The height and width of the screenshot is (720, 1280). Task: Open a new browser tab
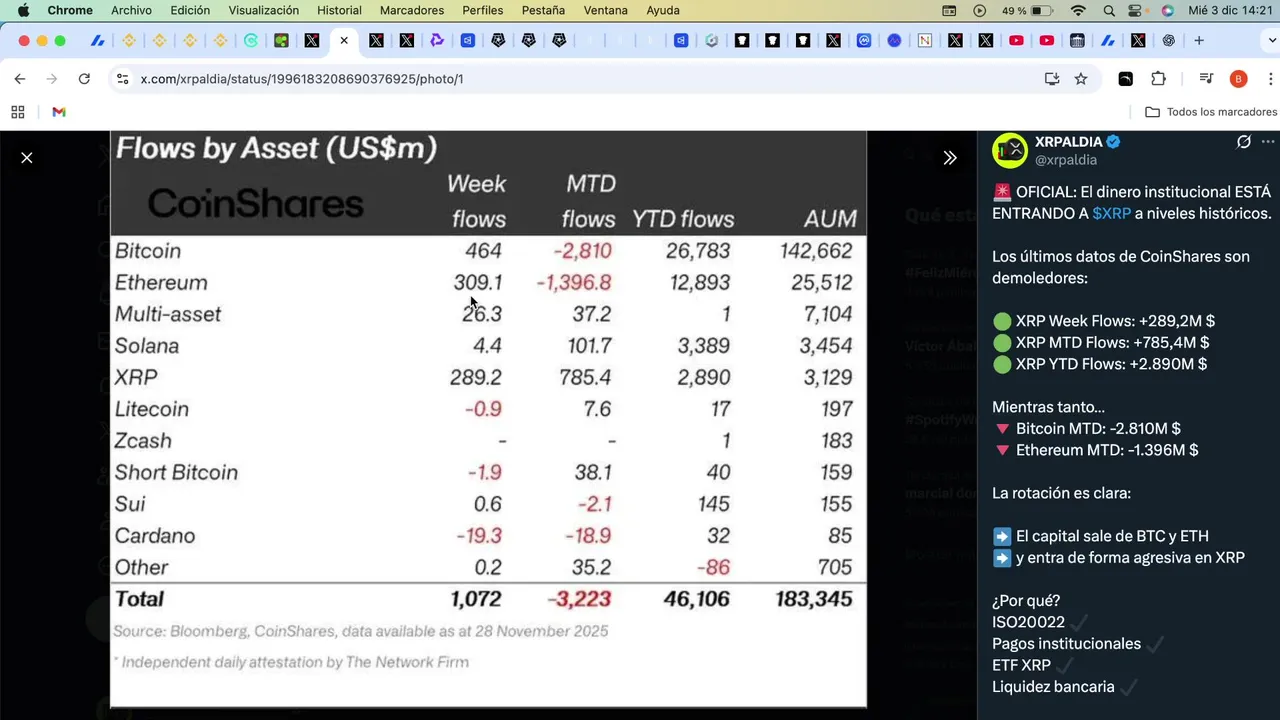[x=1199, y=41]
